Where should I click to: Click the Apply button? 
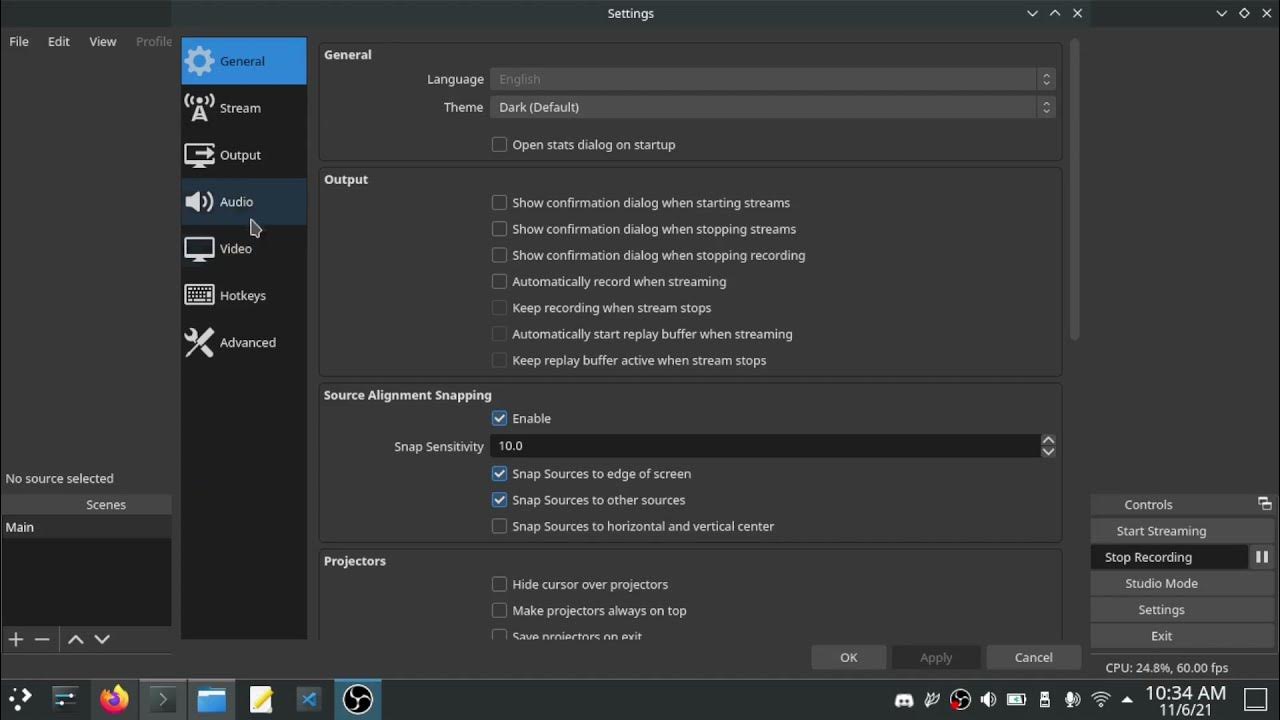pyautogui.click(x=936, y=657)
